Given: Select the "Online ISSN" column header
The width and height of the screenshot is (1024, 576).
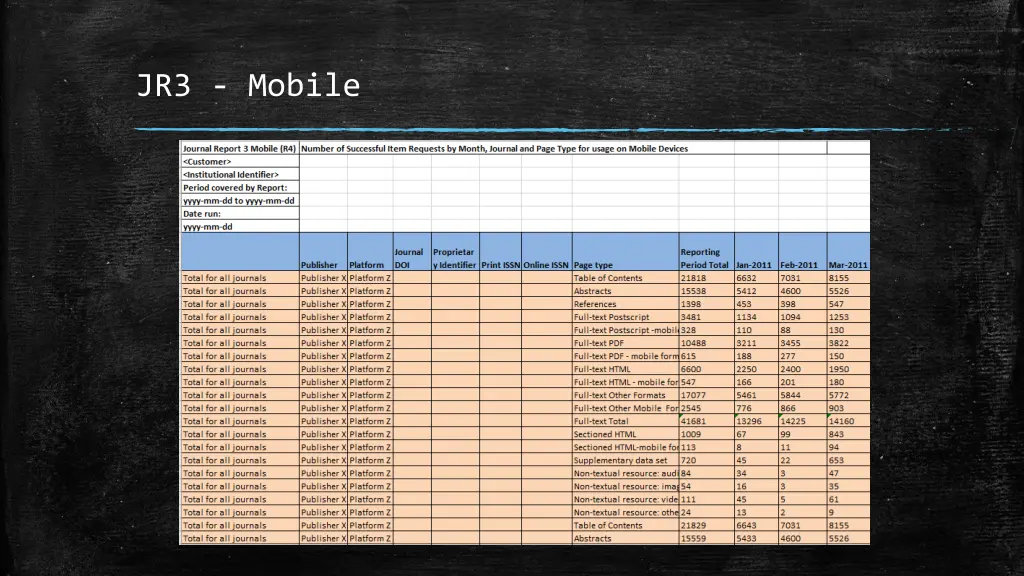Looking at the screenshot, I should [x=547, y=252].
